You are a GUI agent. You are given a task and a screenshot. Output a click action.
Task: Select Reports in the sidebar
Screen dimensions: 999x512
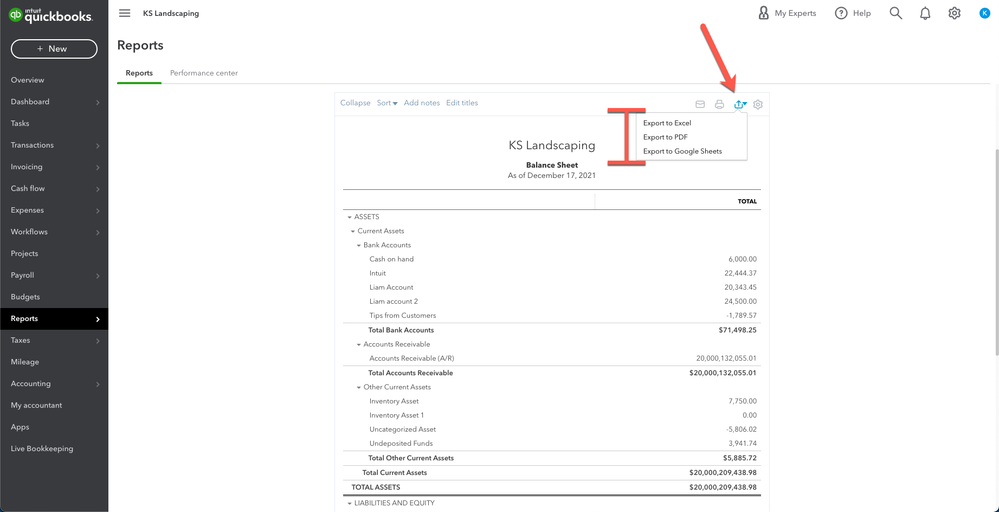[54, 318]
